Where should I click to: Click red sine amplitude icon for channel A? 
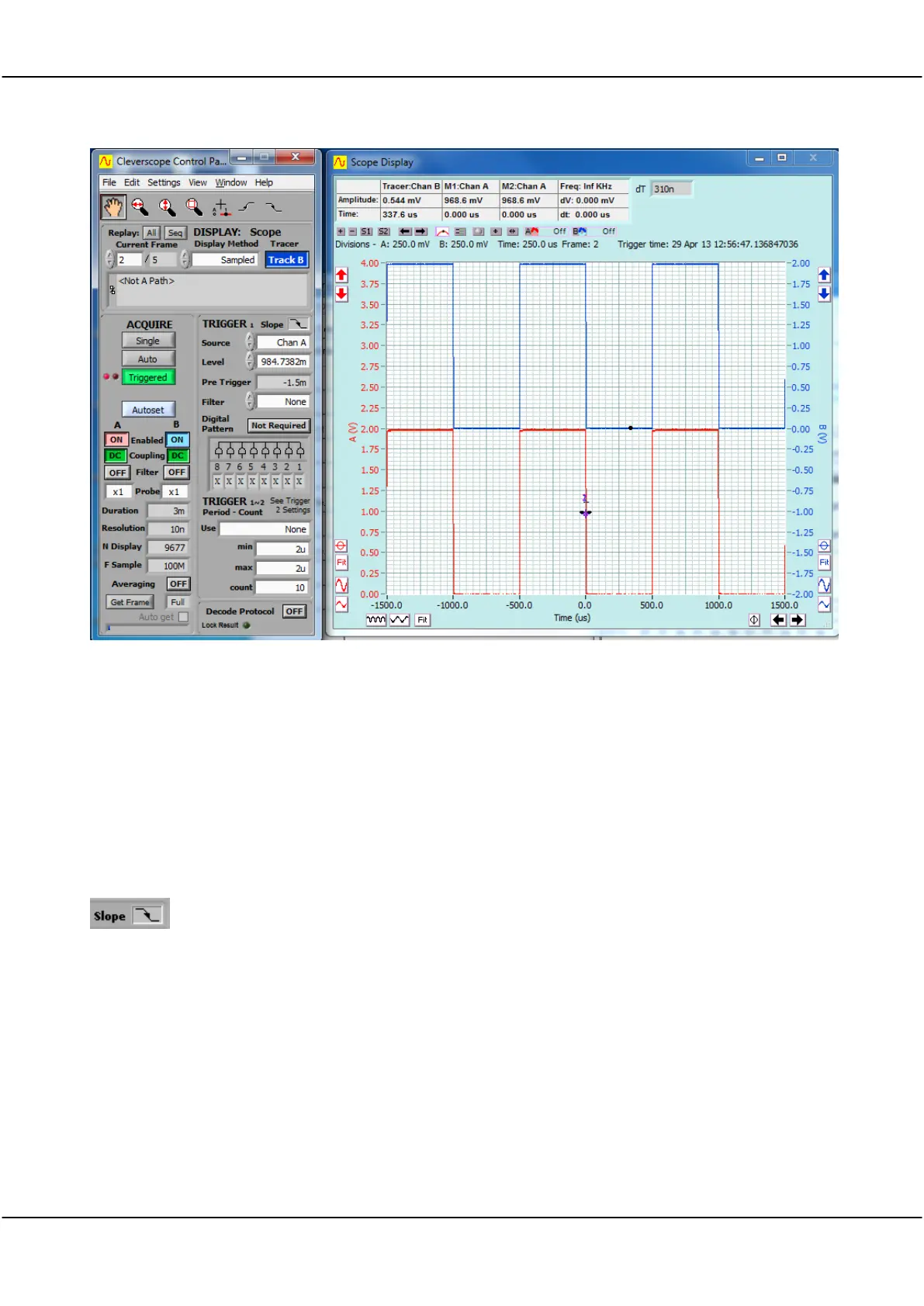point(341,585)
